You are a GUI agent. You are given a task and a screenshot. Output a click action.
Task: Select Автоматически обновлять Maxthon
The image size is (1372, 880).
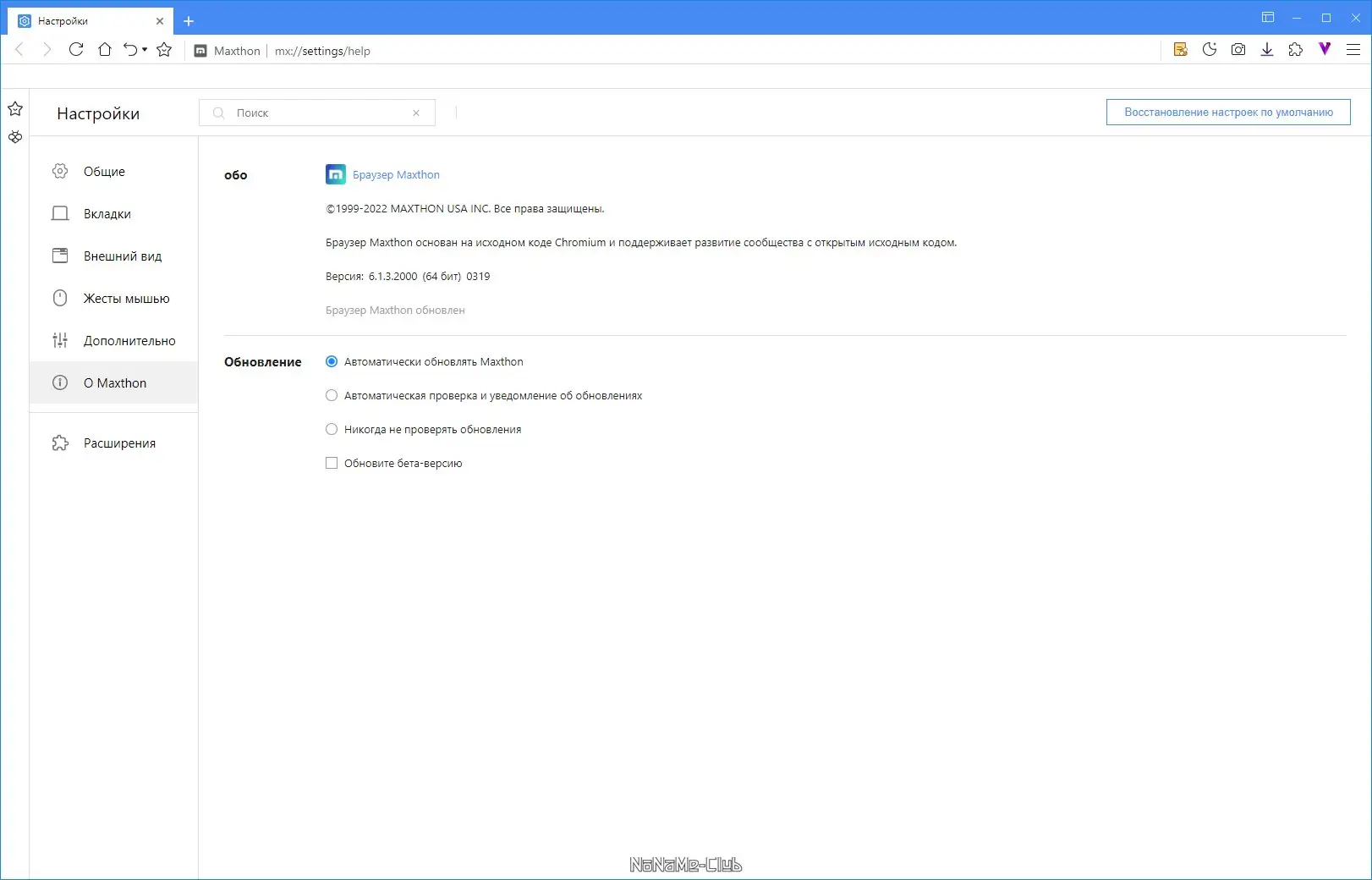click(332, 361)
